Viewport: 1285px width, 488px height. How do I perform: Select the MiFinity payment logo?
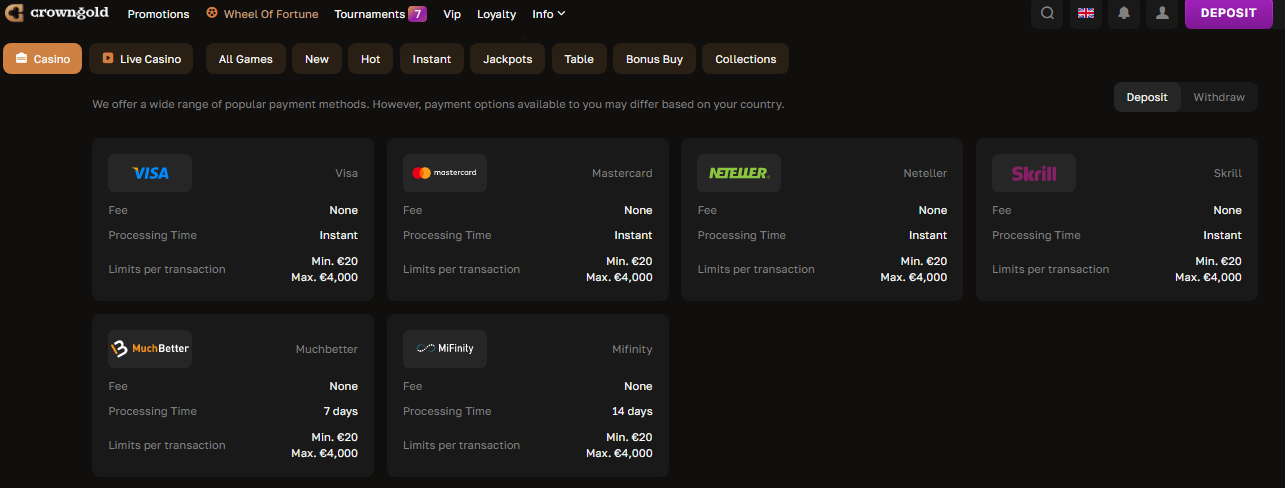tap(445, 349)
